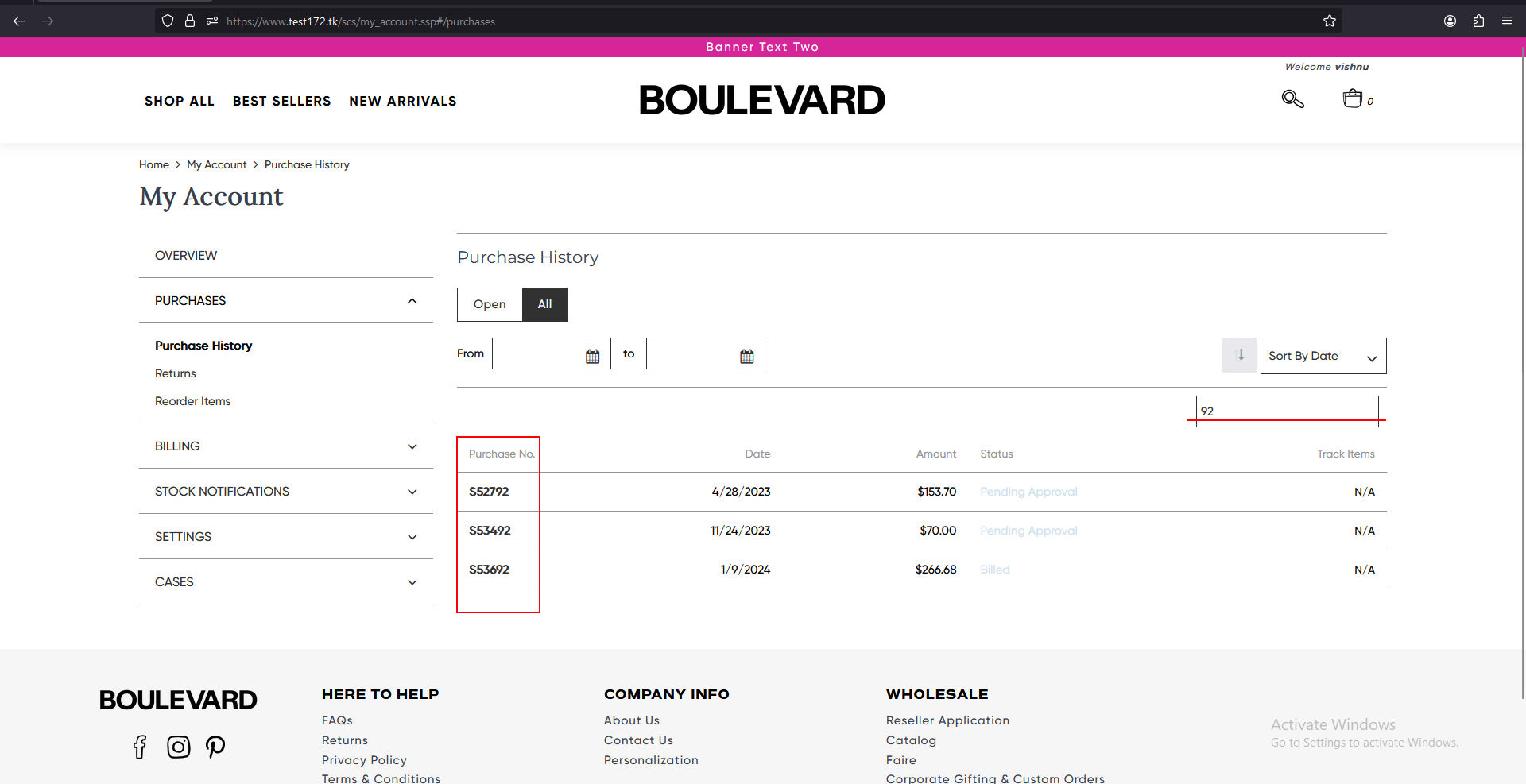Go to Returns in sidebar
Viewport: 1526px width, 784px height.
click(176, 373)
